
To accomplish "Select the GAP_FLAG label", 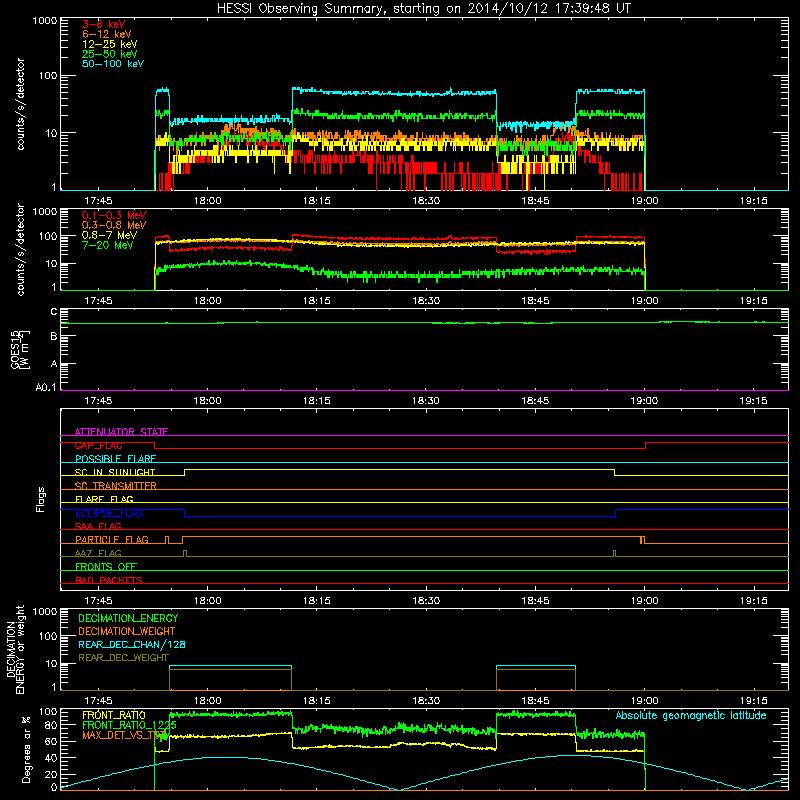I will pos(99,445).
